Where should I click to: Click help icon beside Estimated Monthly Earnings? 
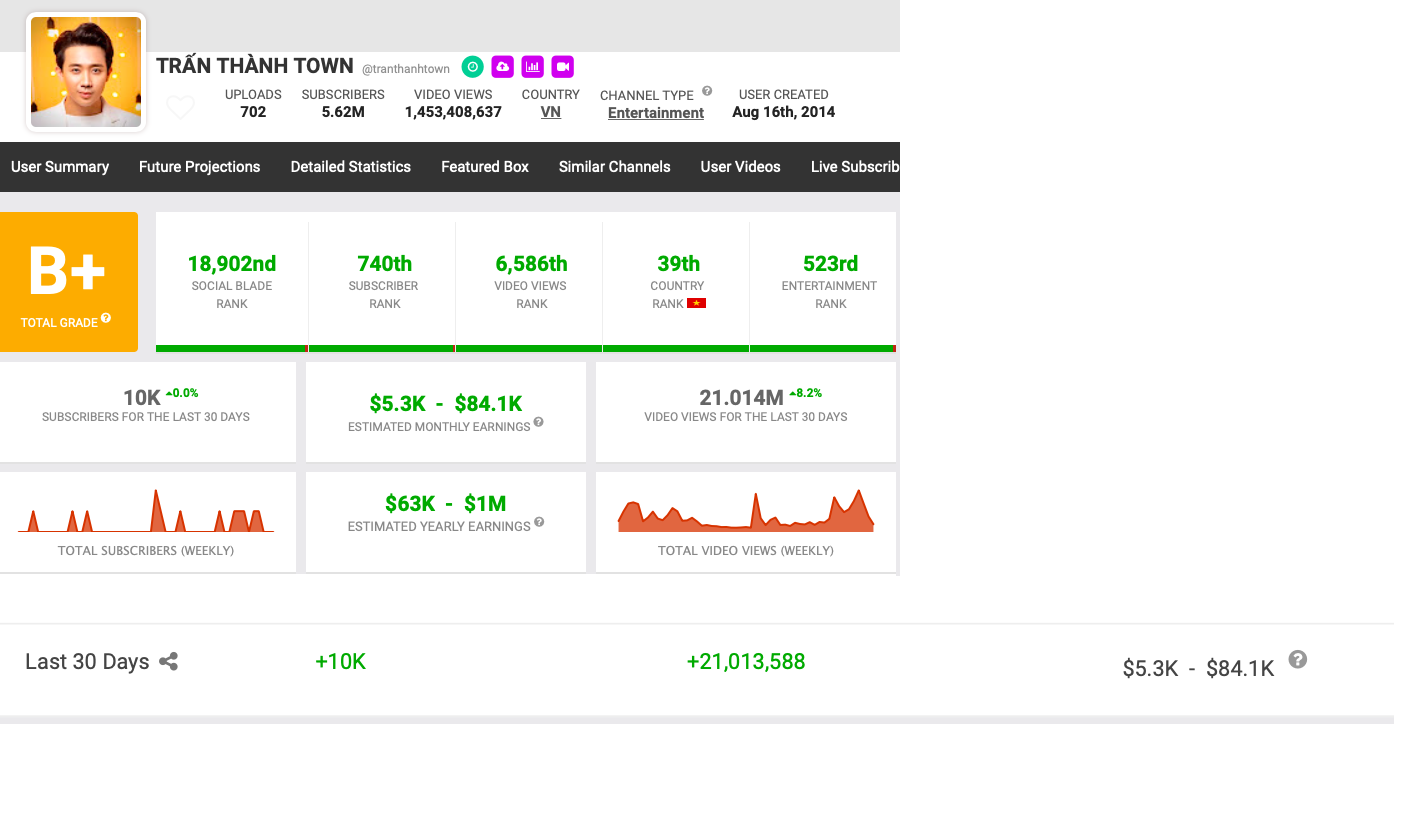(539, 423)
